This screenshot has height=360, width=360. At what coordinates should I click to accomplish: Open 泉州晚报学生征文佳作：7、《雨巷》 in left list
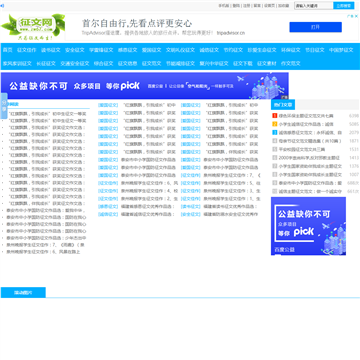[45, 245]
